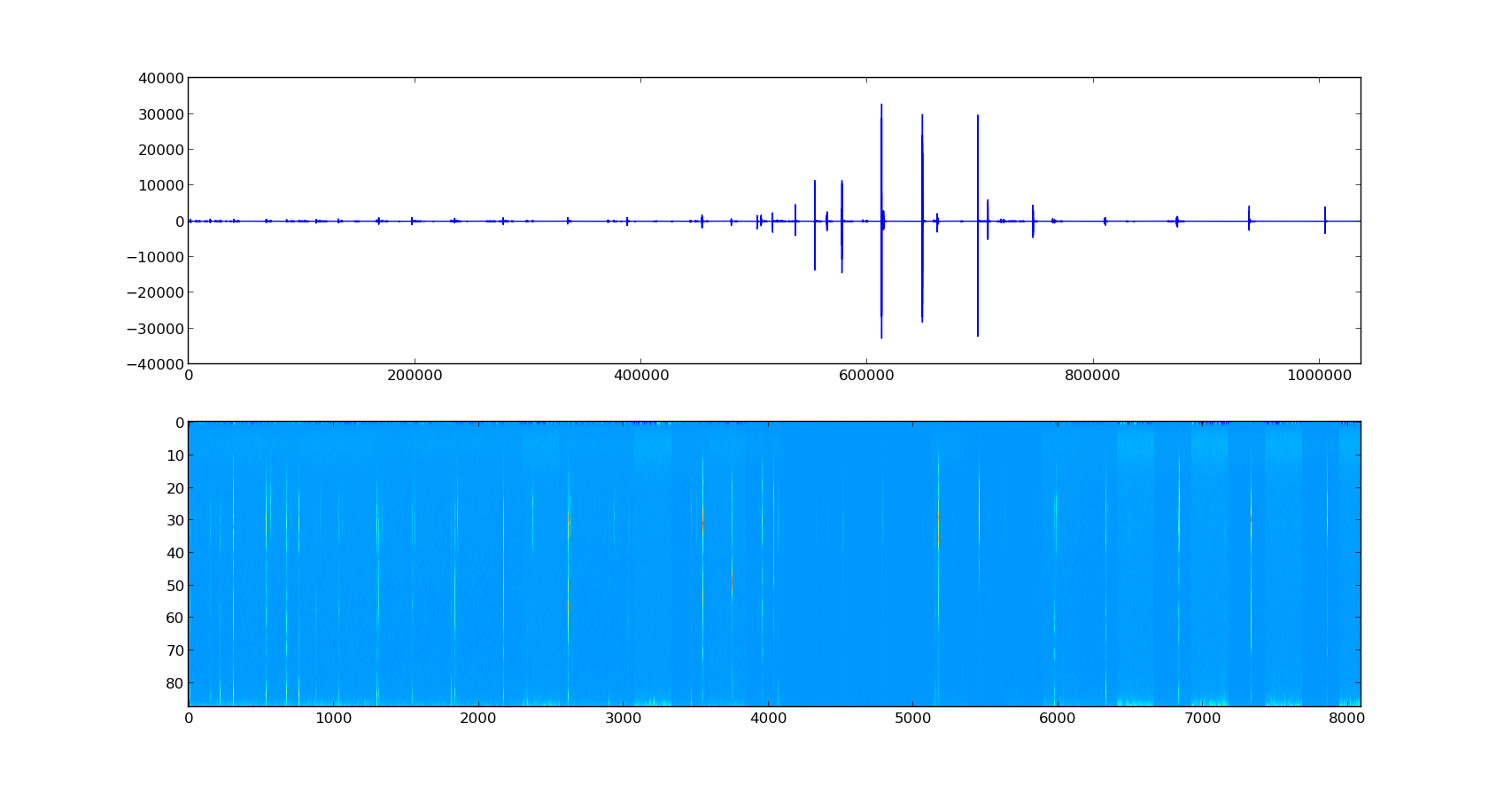Select the 30000 y-axis tick label
Viewport: 1512px width, 786px height.
tap(161, 114)
